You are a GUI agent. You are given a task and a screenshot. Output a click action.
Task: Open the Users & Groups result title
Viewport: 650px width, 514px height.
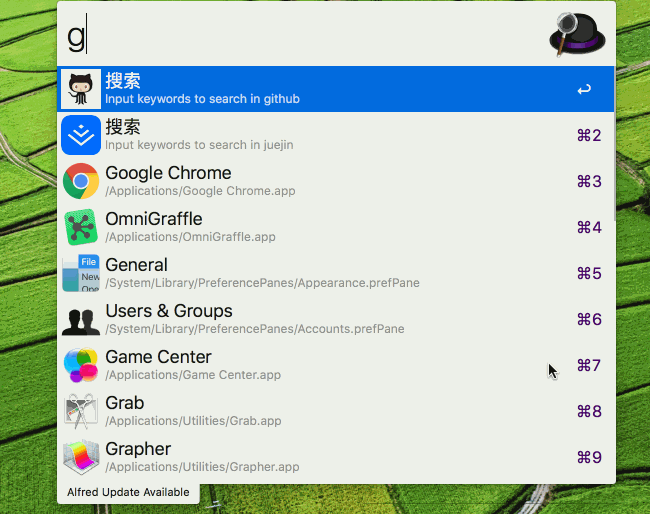[169, 311]
